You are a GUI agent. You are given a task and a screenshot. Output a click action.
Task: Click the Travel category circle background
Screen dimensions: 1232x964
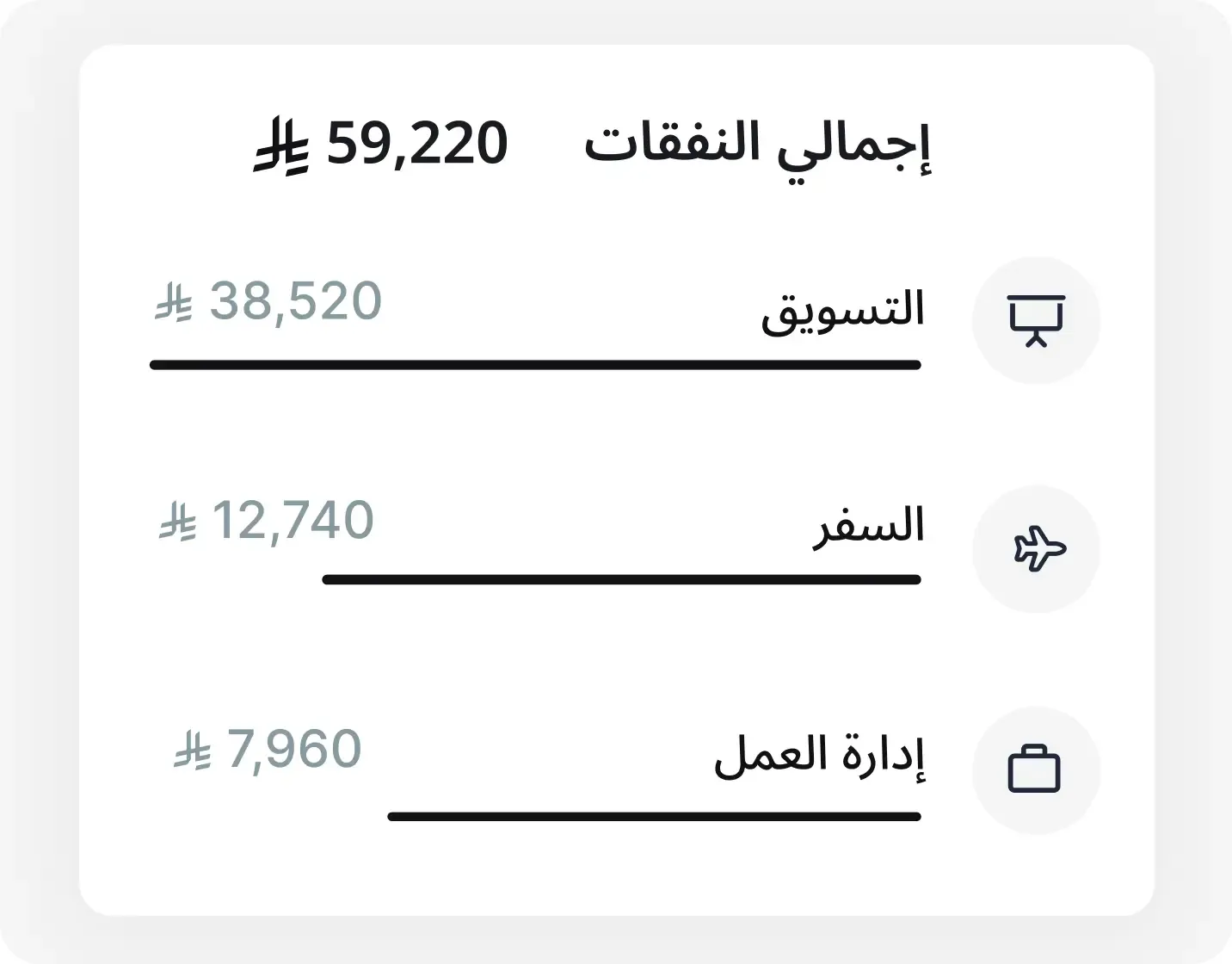(1036, 548)
